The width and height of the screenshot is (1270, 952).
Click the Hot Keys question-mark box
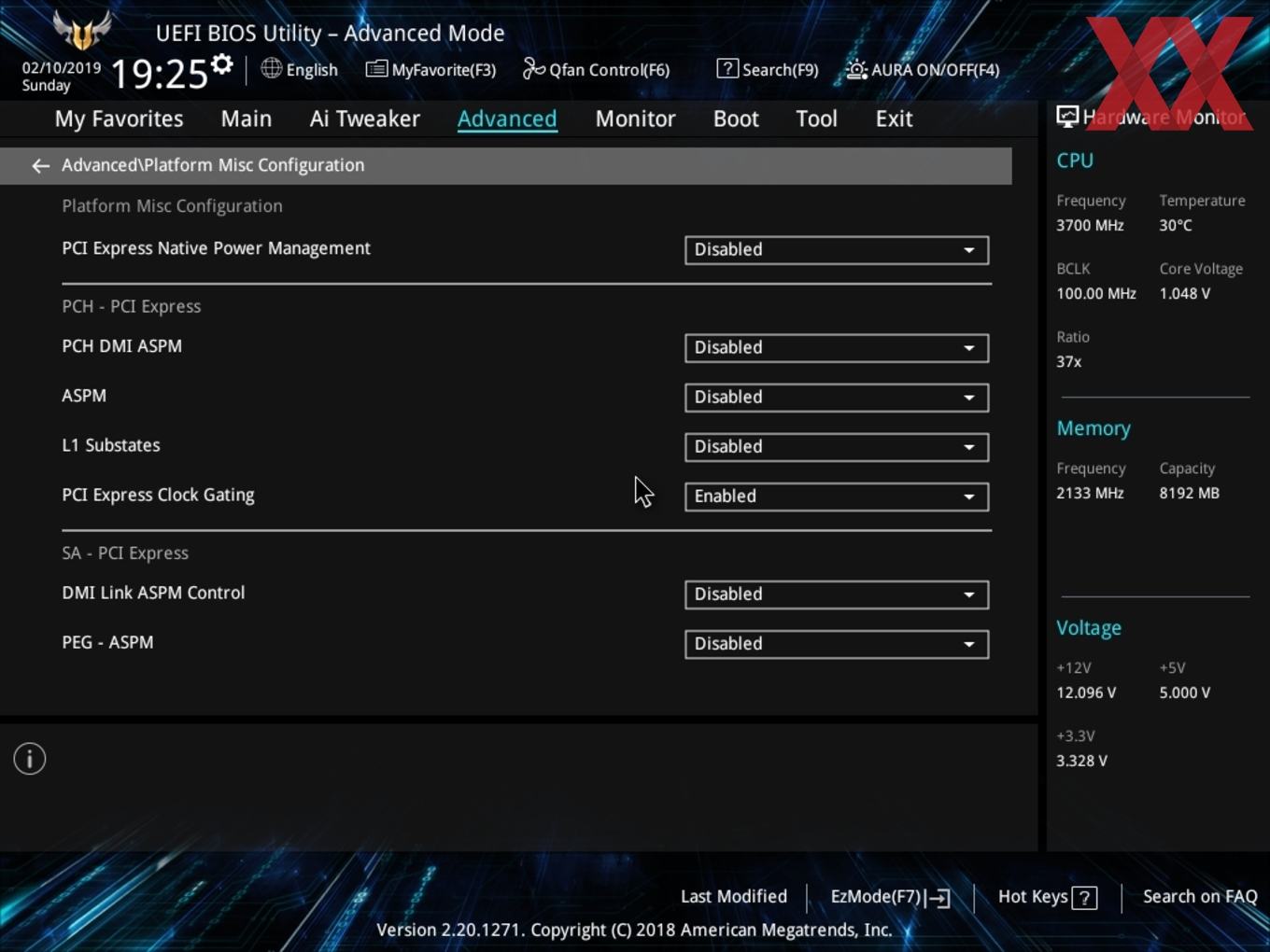click(x=1084, y=898)
